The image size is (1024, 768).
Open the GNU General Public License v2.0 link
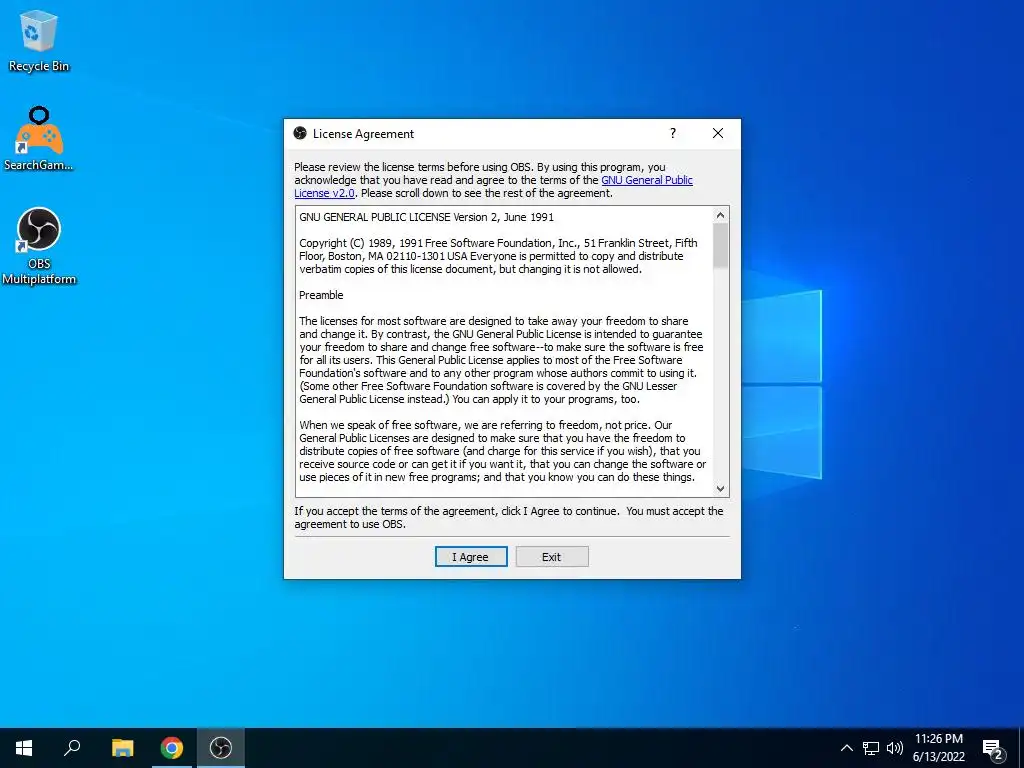(493, 187)
